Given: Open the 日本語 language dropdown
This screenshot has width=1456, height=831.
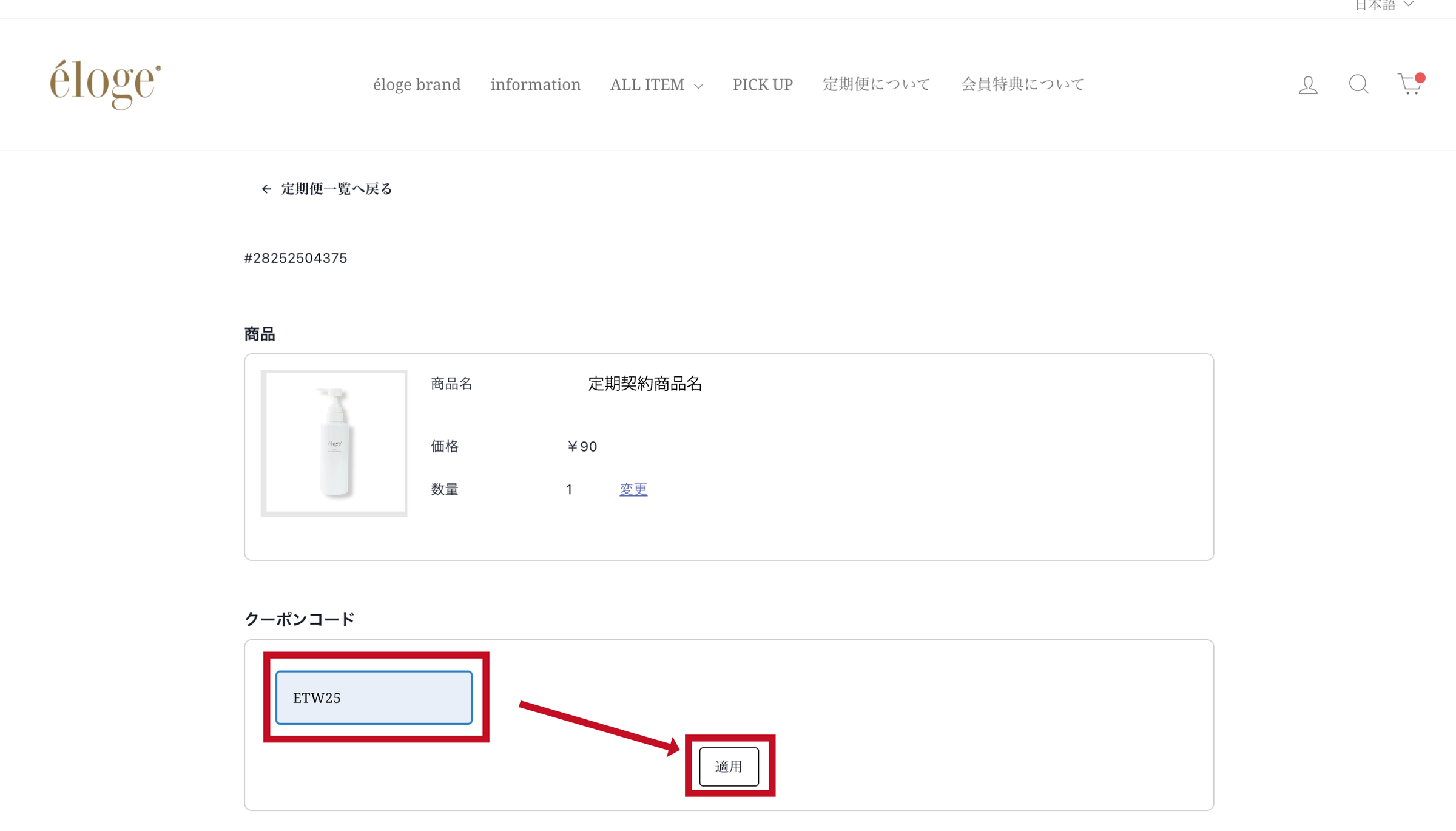Looking at the screenshot, I should point(1383,5).
